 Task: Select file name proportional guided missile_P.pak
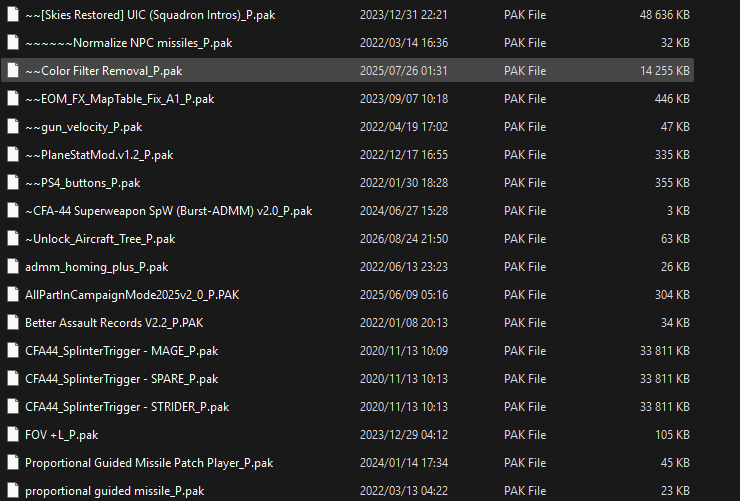[115, 491]
